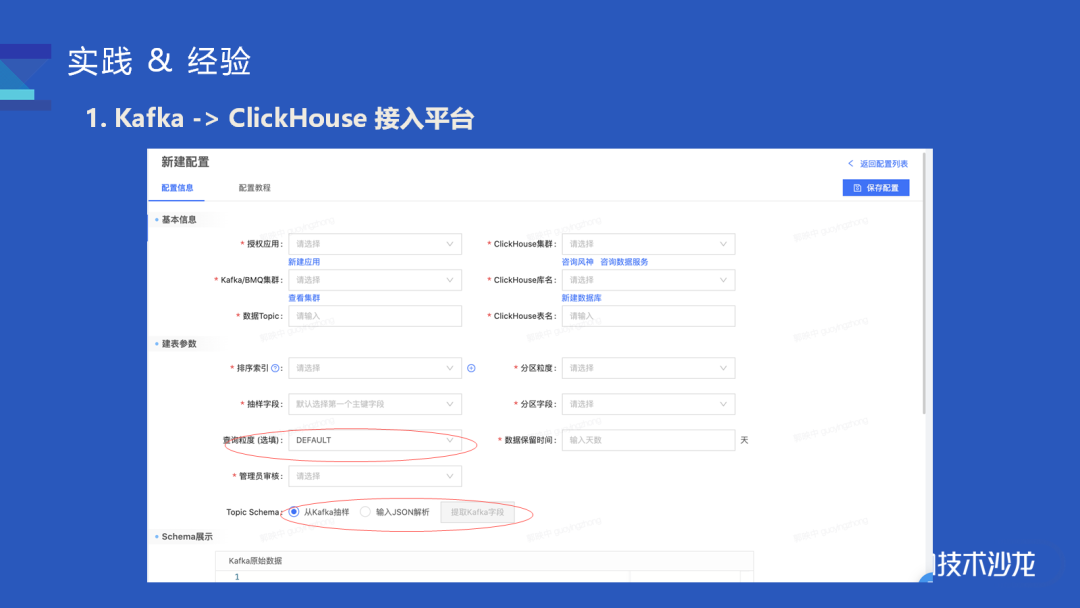Click the plus icon beside 排序索引
The height and width of the screenshot is (608, 1080).
point(471,368)
